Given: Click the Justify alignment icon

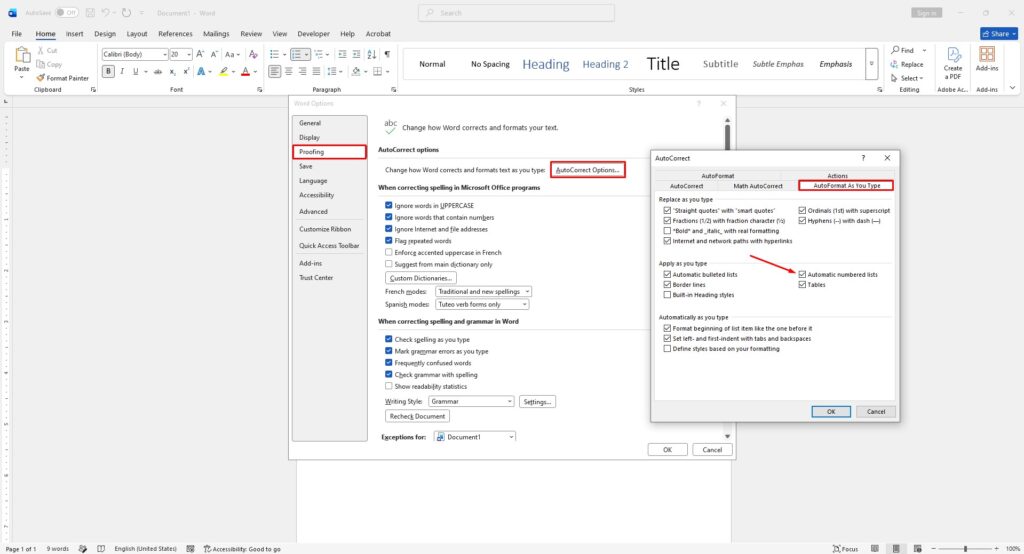Looking at the screenshot, I should 316,71.
